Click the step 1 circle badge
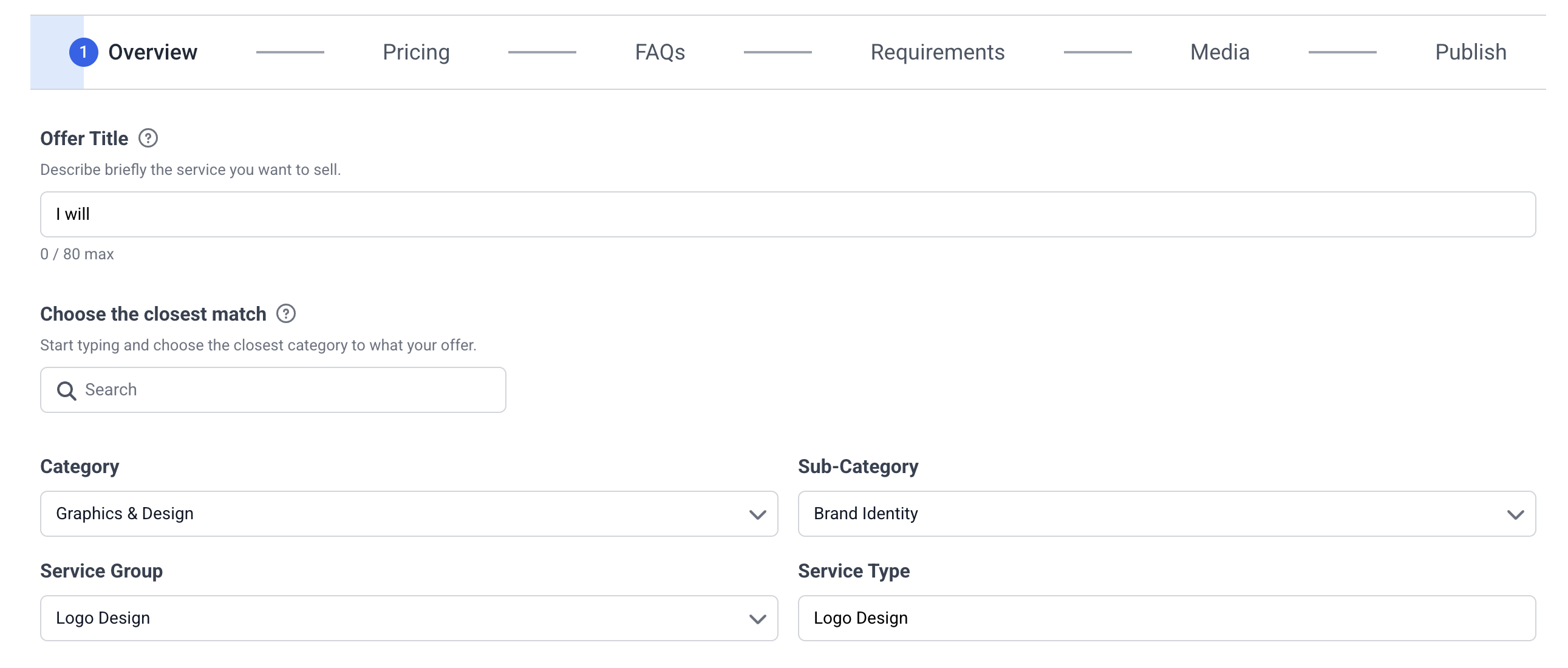 point(83,52)
